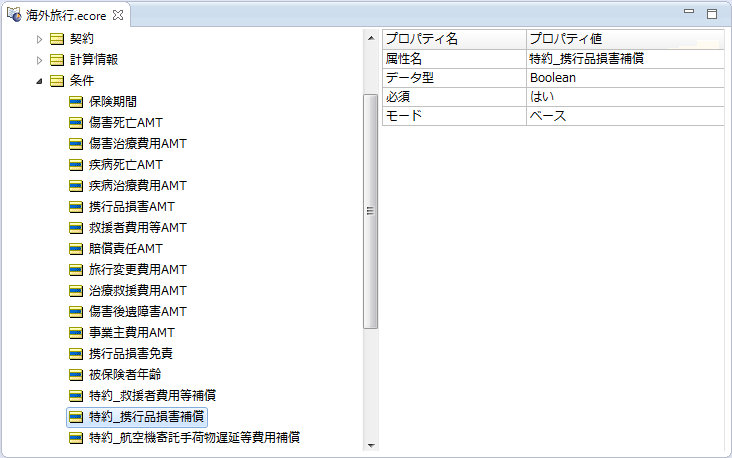Collapse the 条件 tree node
The width and height of the screenshot is (732, 458).
(x=40, y=80)
